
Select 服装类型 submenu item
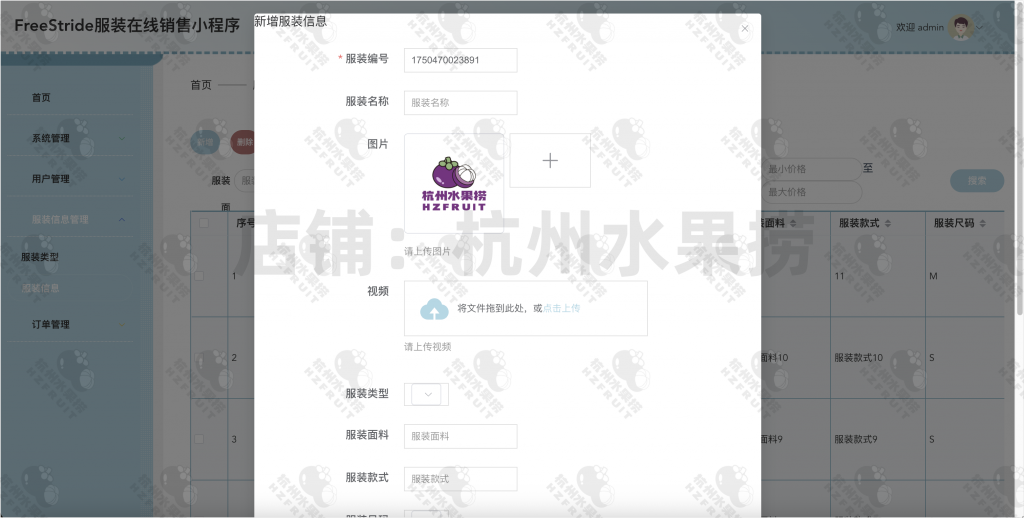pyautogui.click(x=40, y=257)
